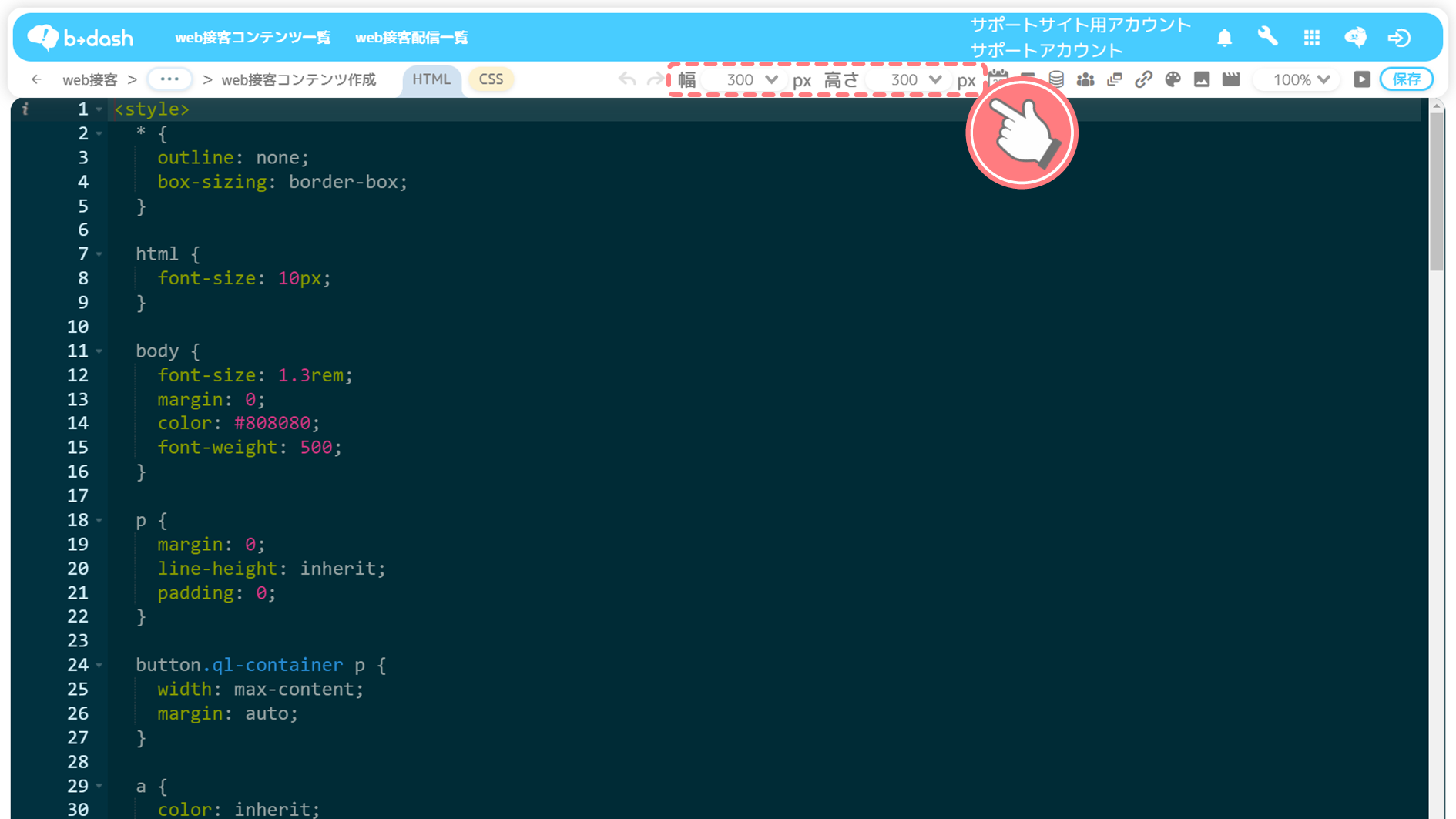Click the database stack icon

[x=1056, y=79]
